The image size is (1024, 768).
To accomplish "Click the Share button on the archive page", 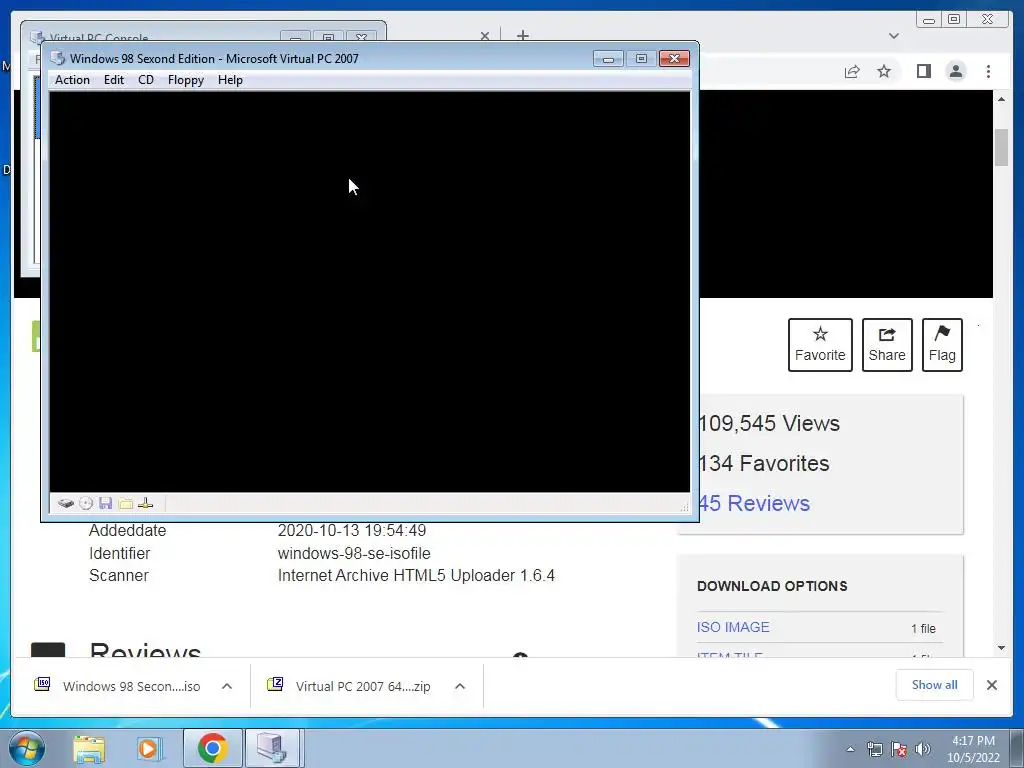I will click(887, 345).
